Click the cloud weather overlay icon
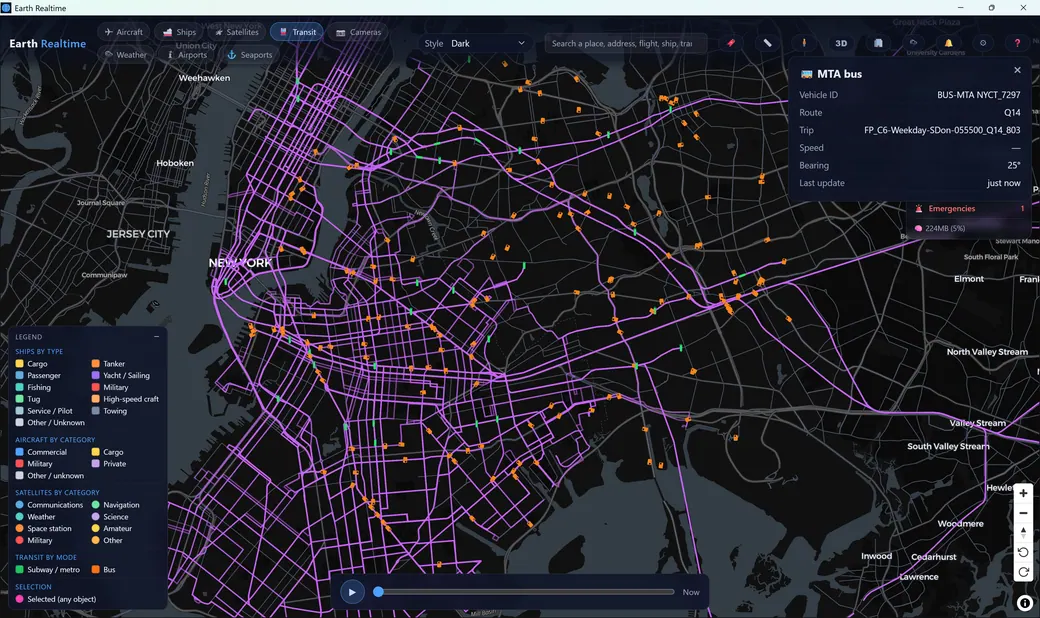This screenshot has height=618, width=1040. [x=913, y=42]
